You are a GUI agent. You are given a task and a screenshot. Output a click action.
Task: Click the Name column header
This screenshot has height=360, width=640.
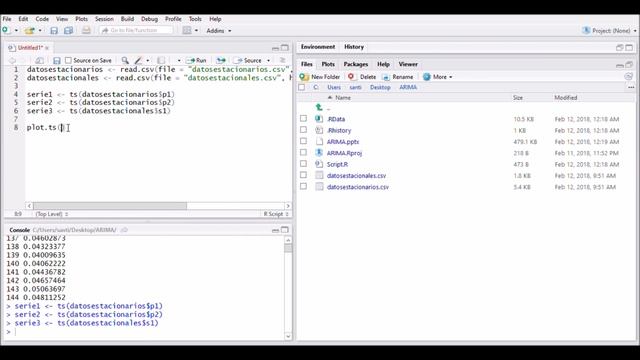click(342, 98)
